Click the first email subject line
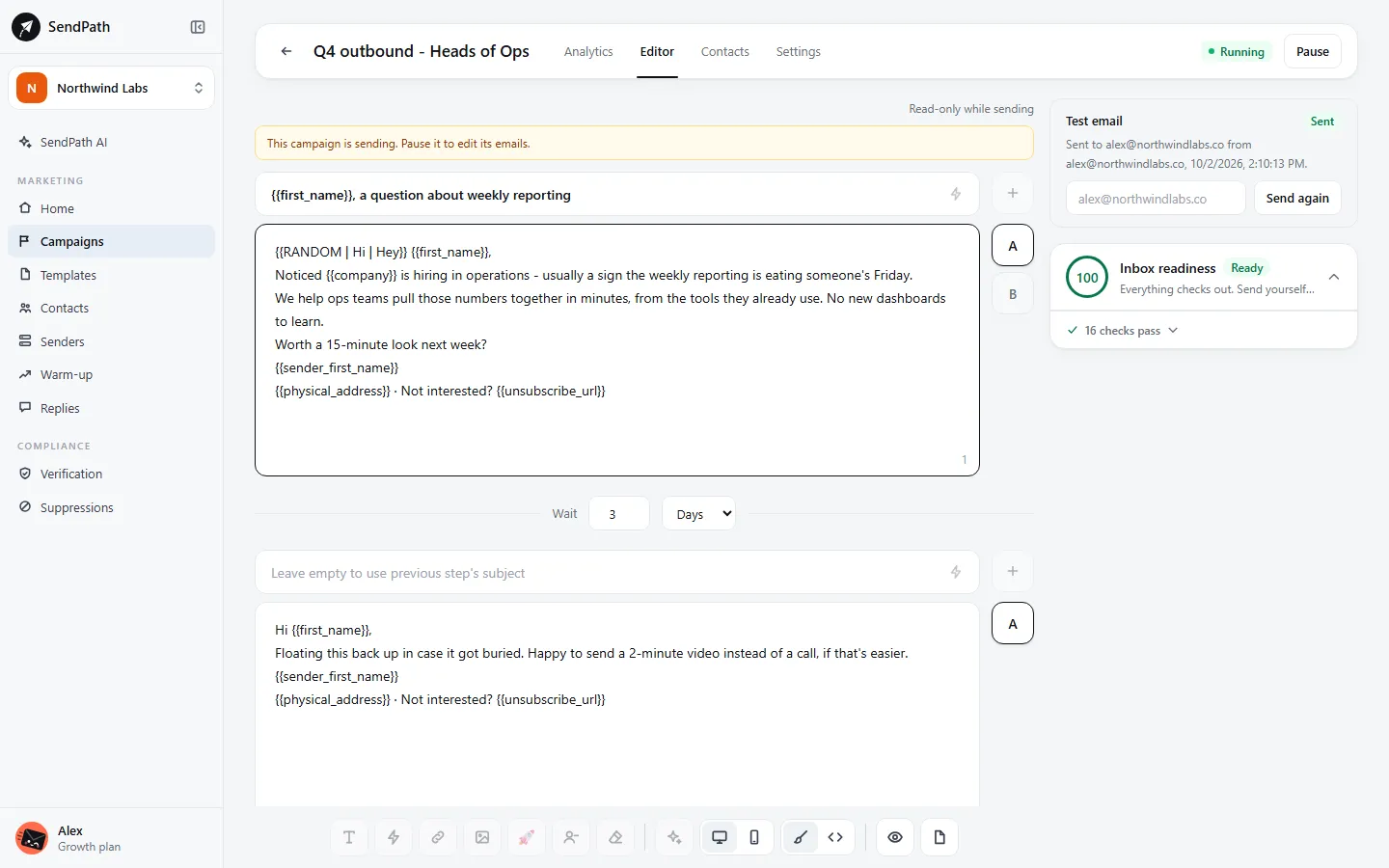This screenshot has height=868, width=1389. (x=617, y=194)
